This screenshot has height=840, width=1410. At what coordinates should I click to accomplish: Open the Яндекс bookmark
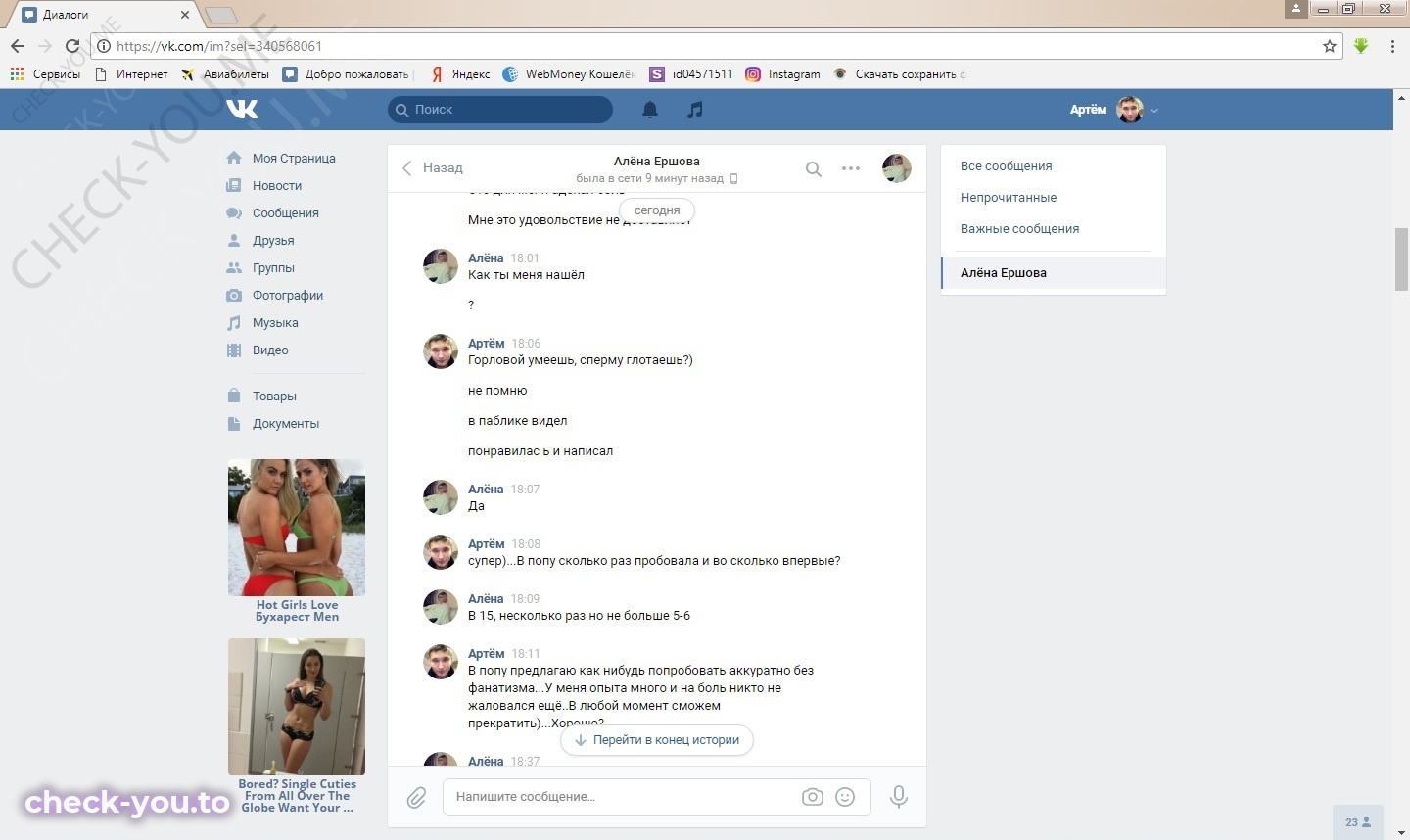[x=460, y=73]
